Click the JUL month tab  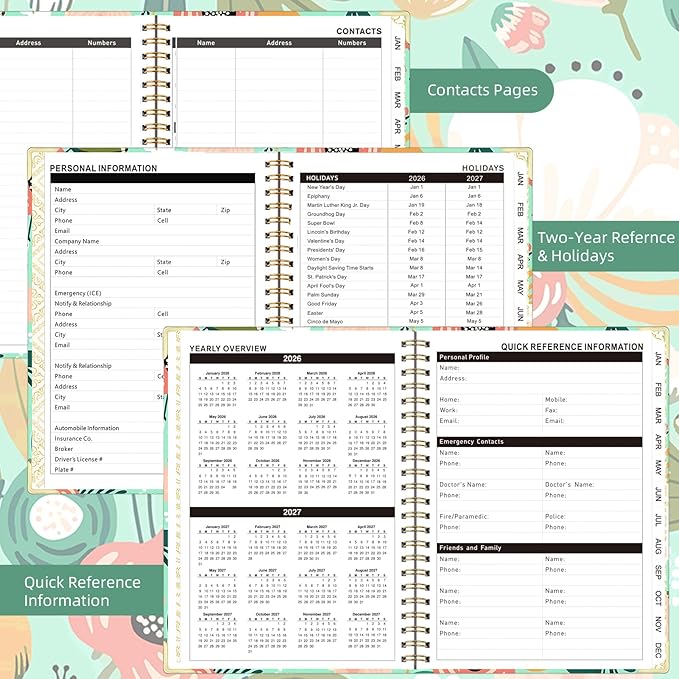pos(658,520)
